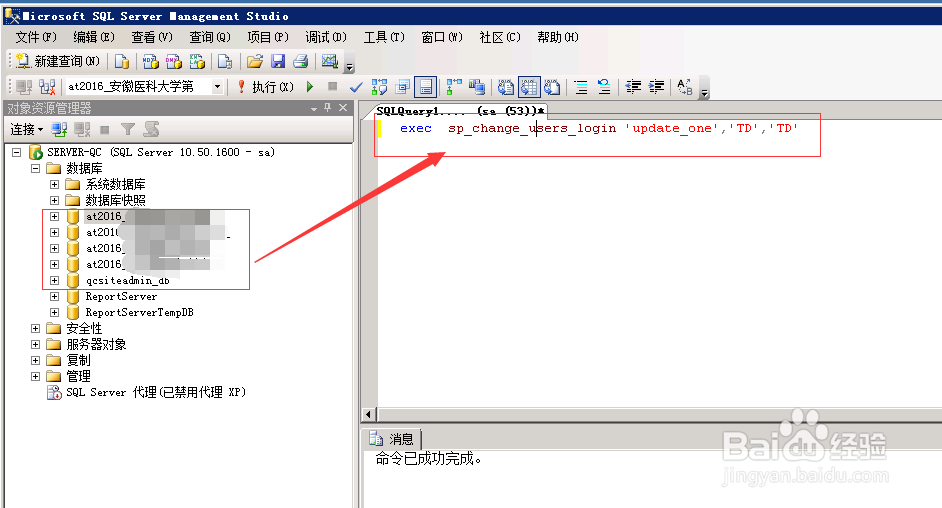Open the Window (窗口) menu
The height and width of the screenshot is (508, 942).
(442, 37)
